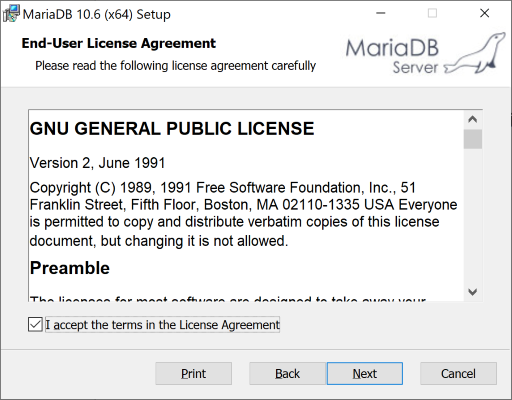Close the setup window with the X

pyautogui.click(x=484, y=13)
